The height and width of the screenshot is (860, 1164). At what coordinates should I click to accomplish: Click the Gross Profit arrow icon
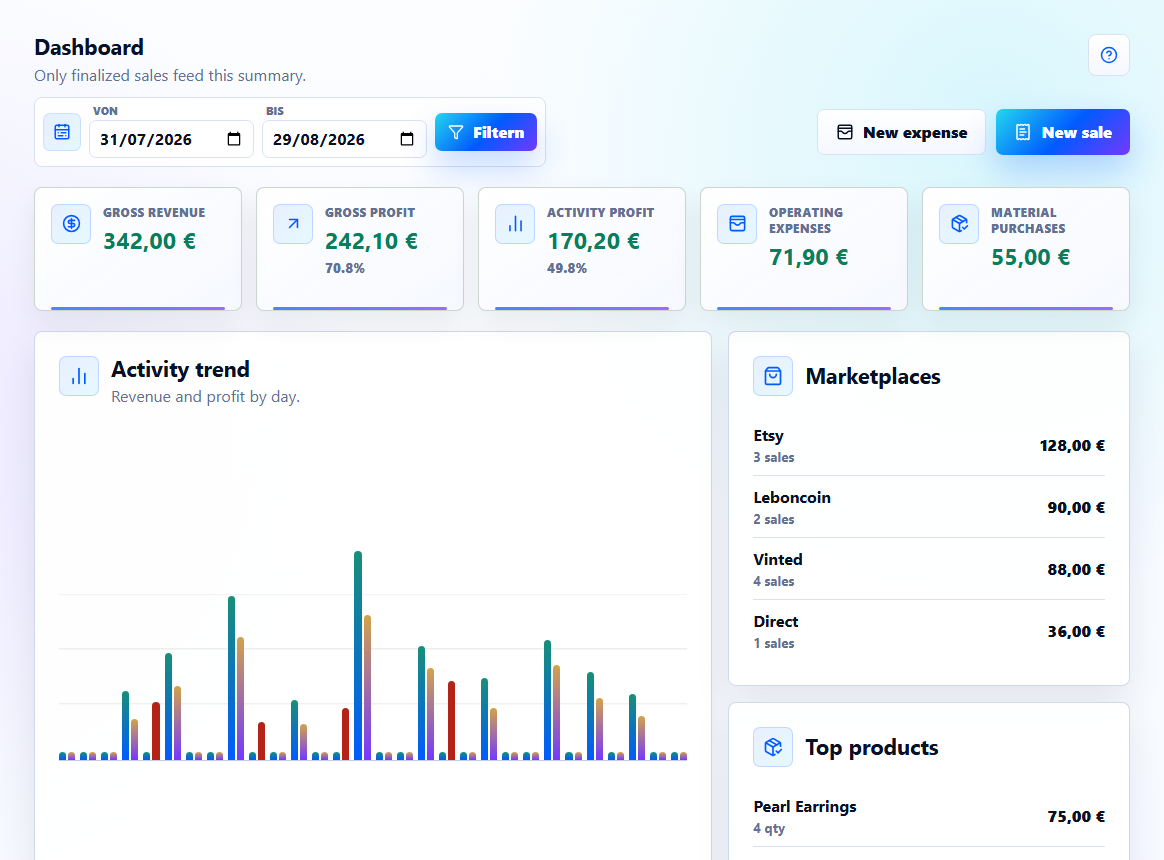293,224
